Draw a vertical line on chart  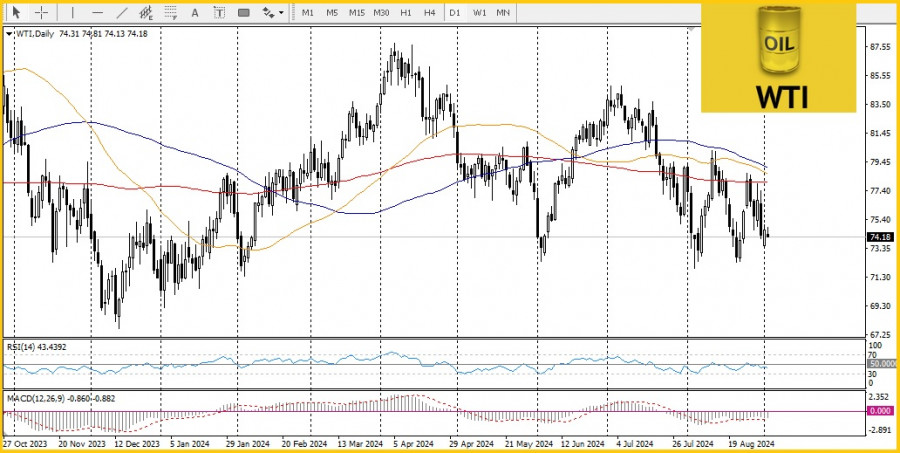pos(71,13)
